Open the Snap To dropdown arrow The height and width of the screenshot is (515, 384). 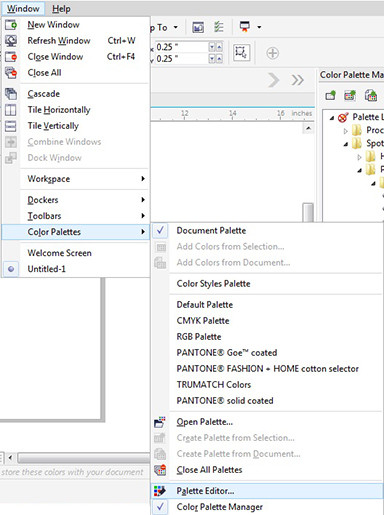(176, 27)
